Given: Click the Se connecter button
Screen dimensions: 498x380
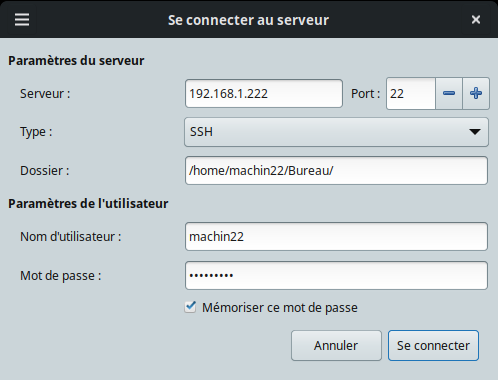Looking at the screenshot, I should coord(433,346).
